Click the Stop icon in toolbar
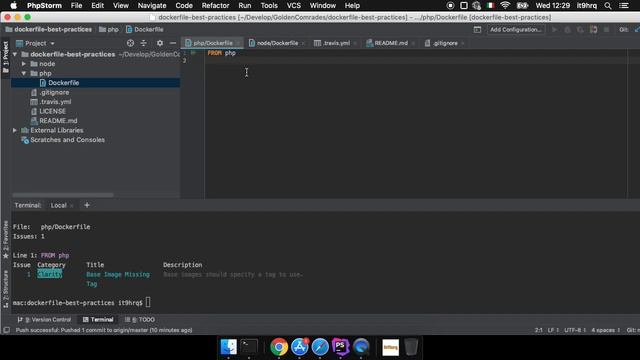 click(607, 29)
